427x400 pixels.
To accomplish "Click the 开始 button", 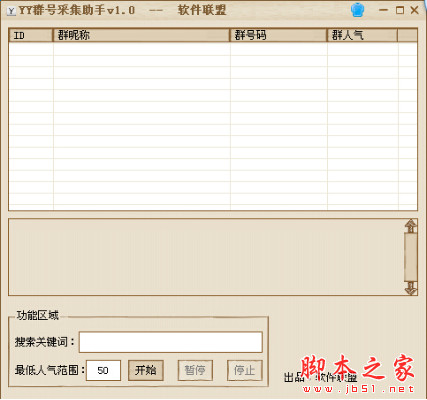I will tap(146, 370).
